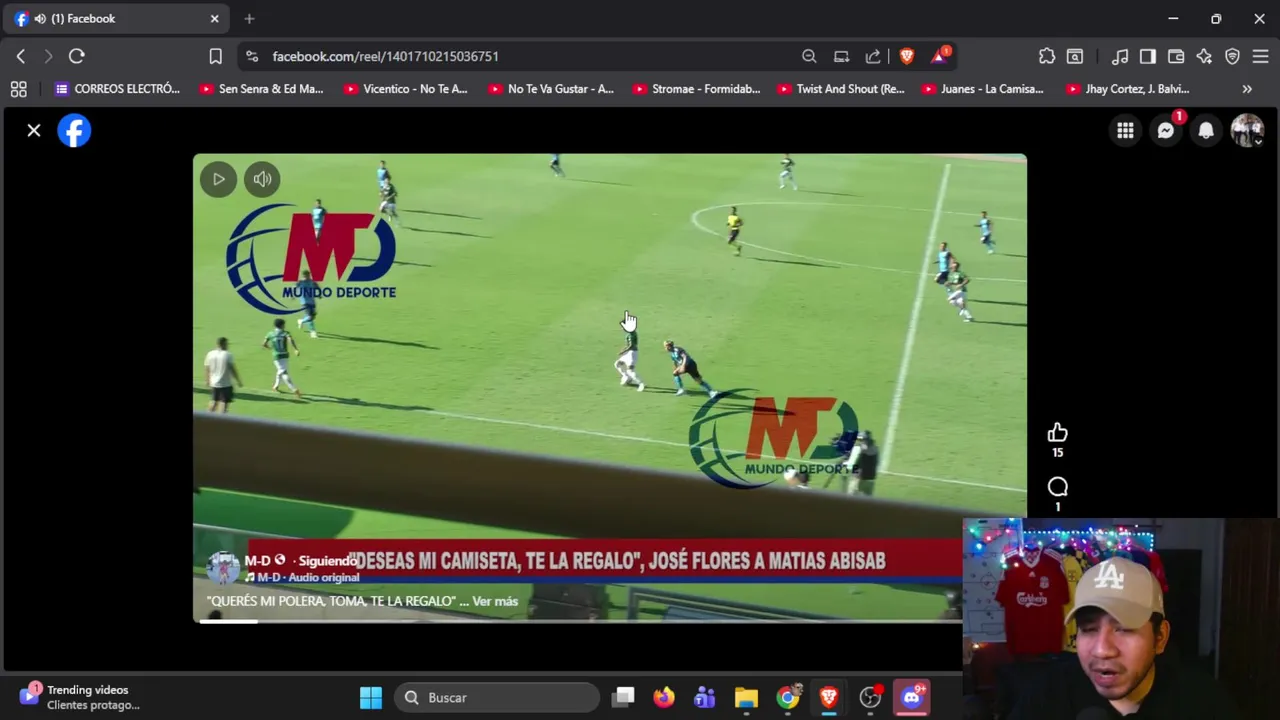Open Microsoft Teams from taskbar

pos(705,697)
